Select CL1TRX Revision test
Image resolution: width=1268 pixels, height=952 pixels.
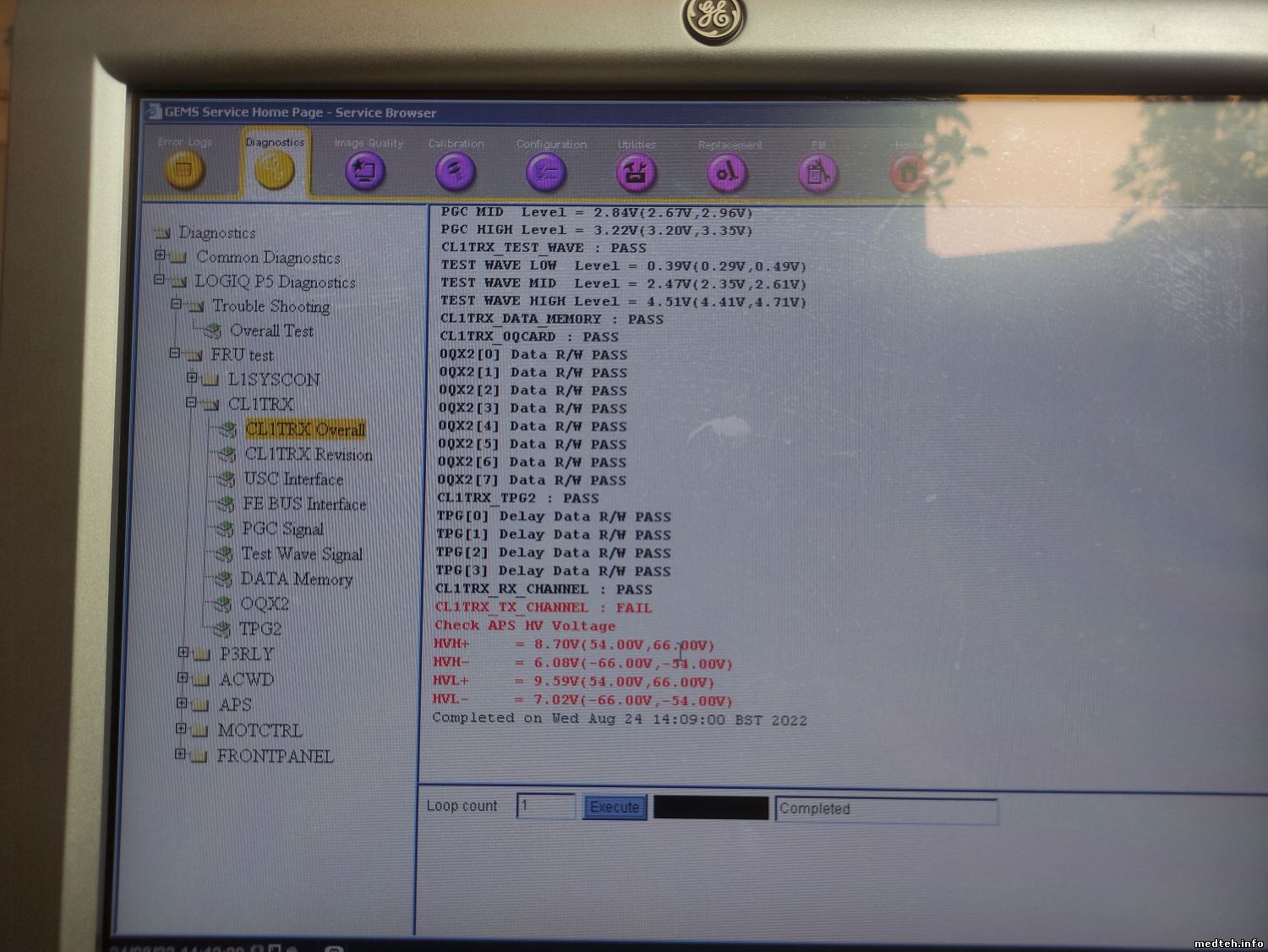pyautogui.click(x=308, y=454)
